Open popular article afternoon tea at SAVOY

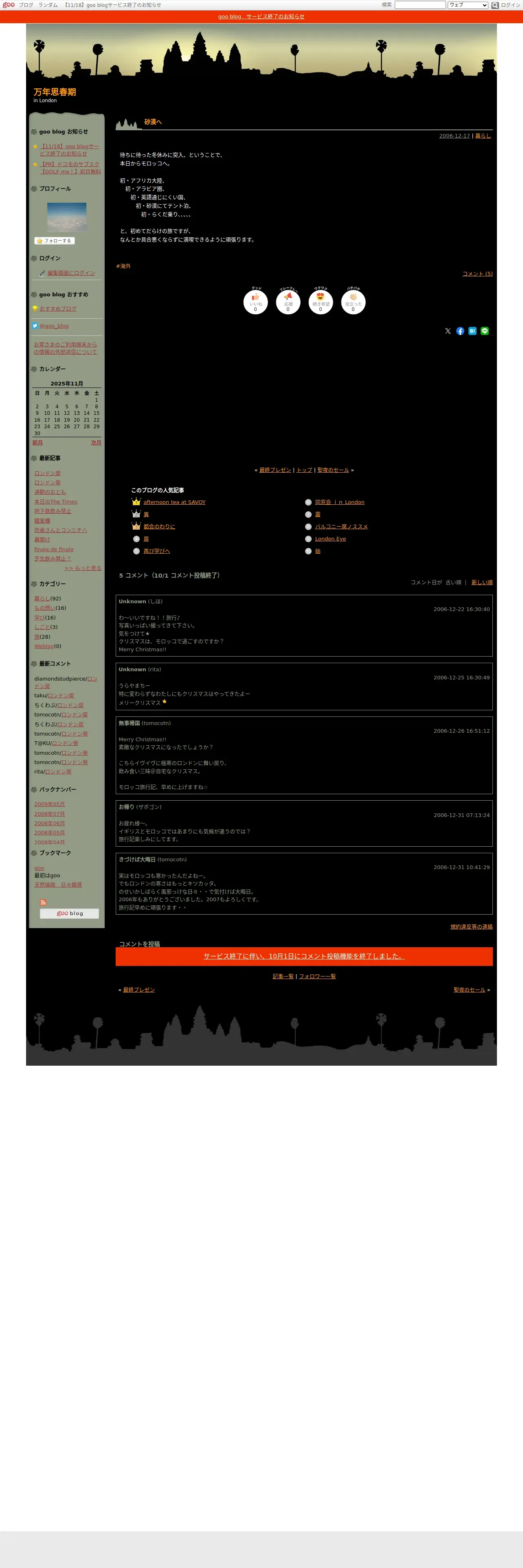click(x=175, y=502)
